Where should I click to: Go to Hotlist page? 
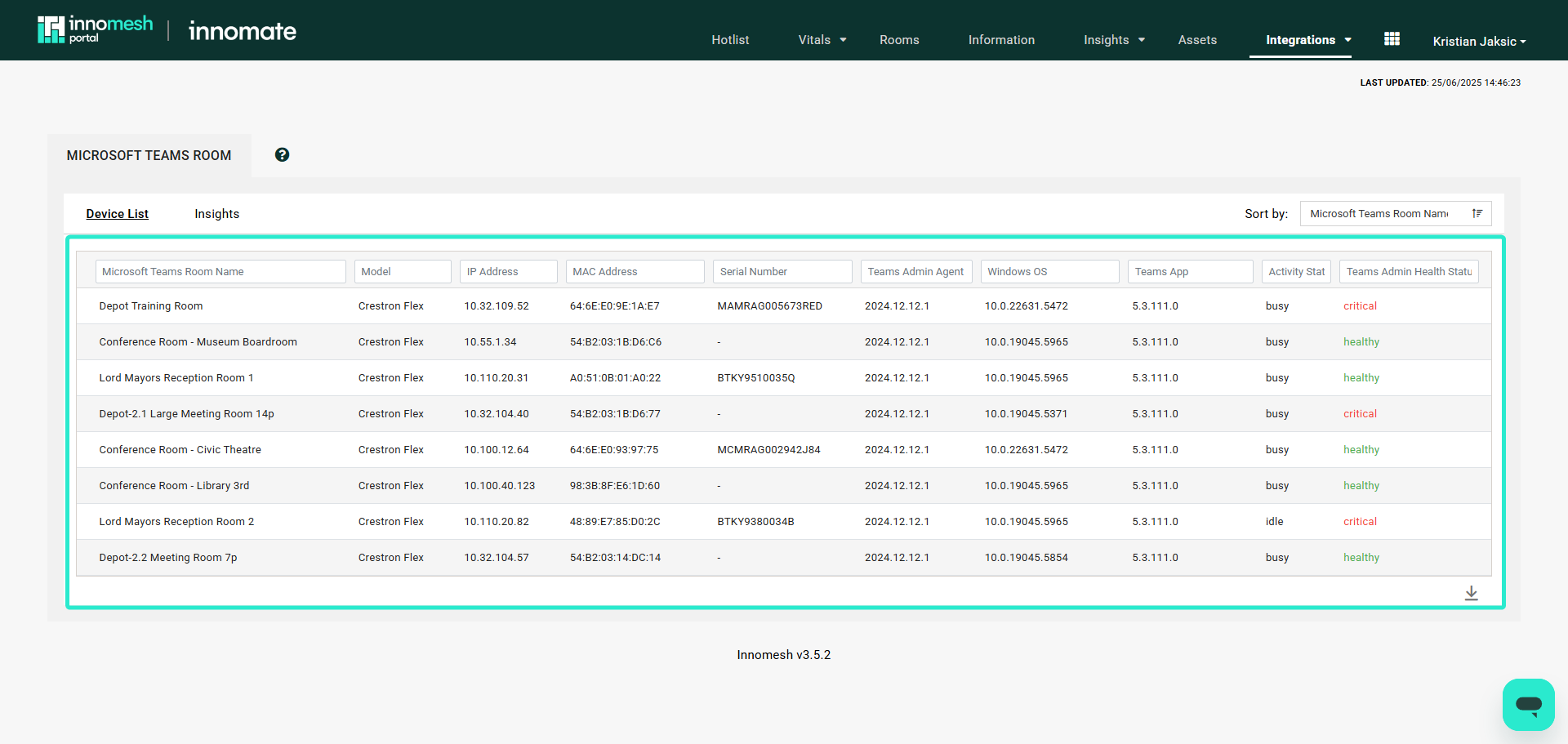coord(730,40)
